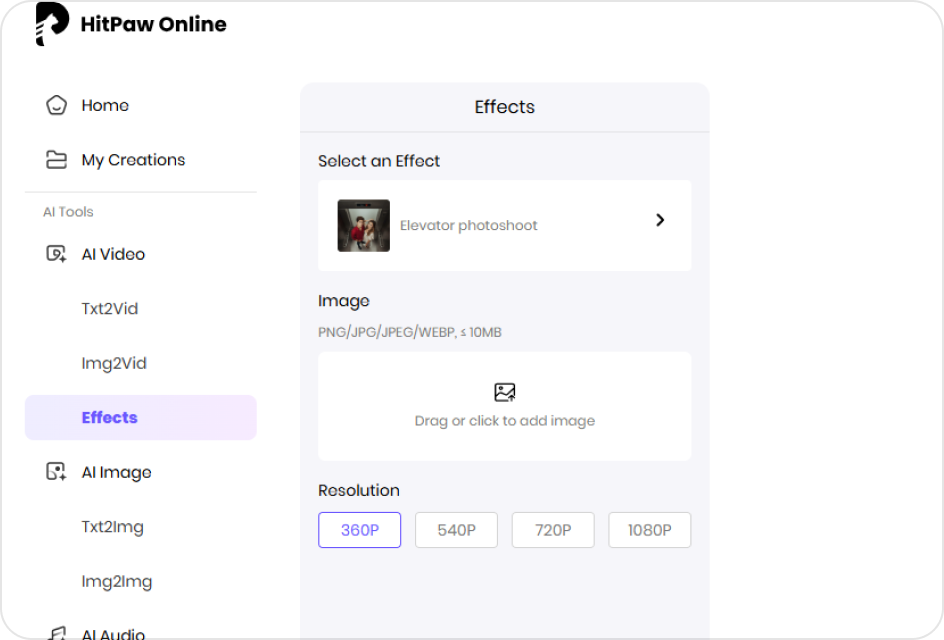This screenshot has width=944, height=640.
Task: Select Effects in the sidebar
Action: coord(110,418)
